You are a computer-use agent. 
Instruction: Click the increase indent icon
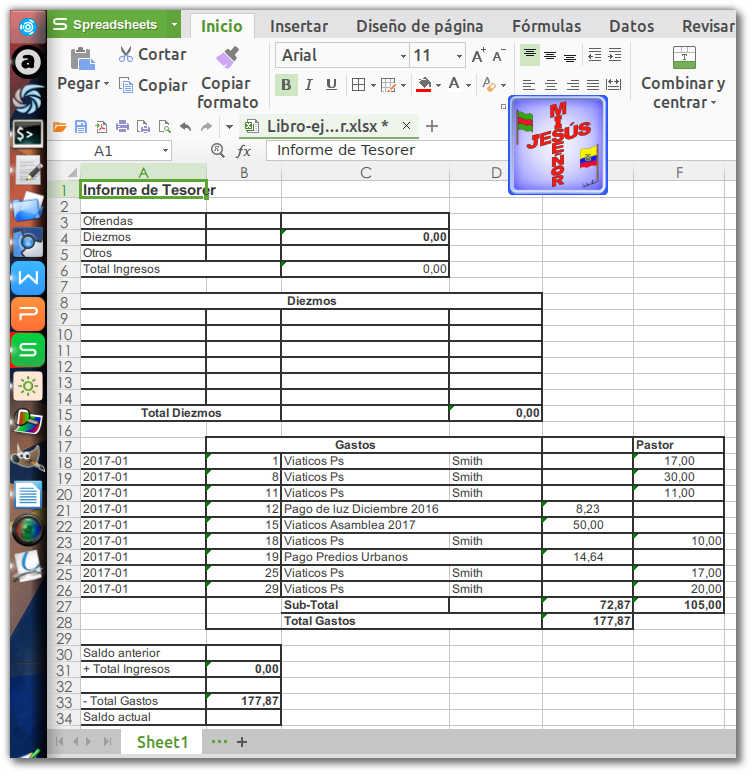coord(615,55)
